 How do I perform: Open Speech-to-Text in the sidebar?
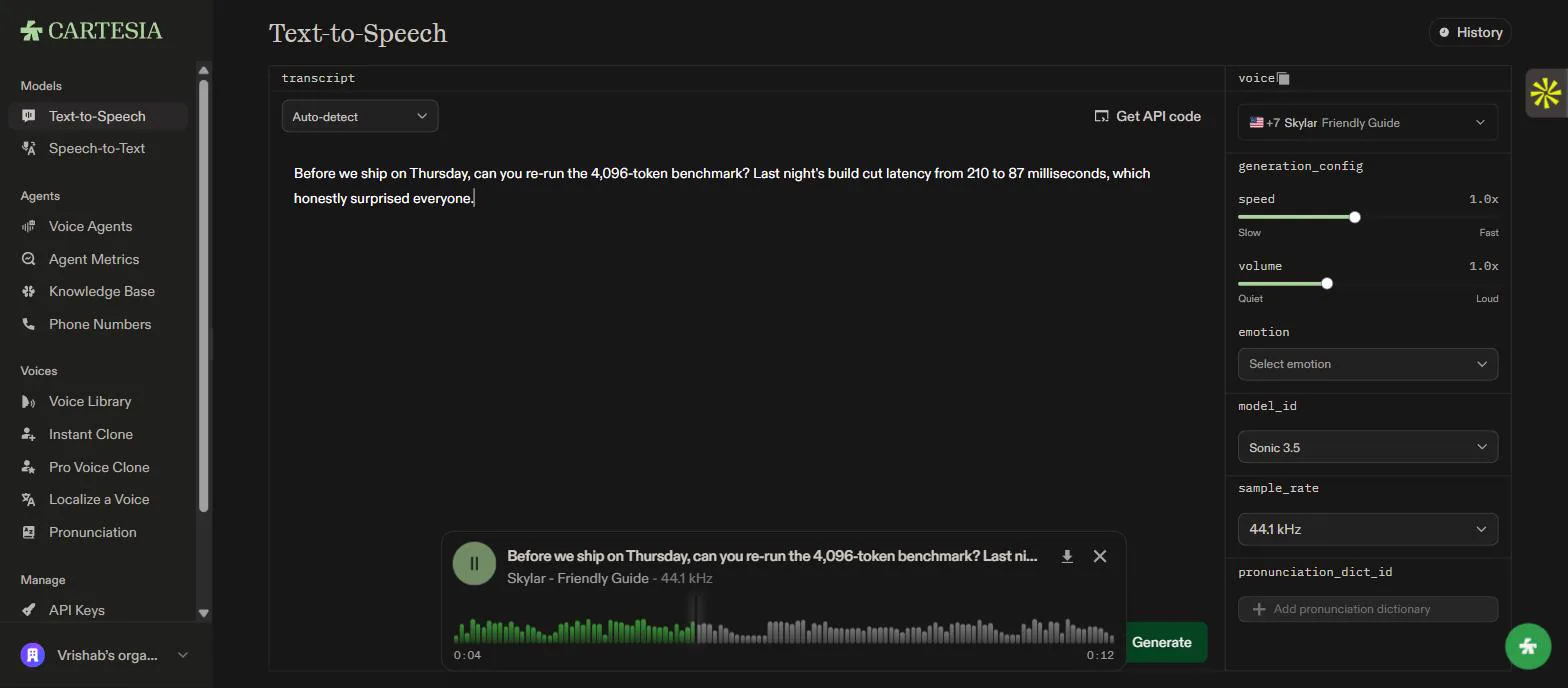pyautogui.click(x=98, y=148)
